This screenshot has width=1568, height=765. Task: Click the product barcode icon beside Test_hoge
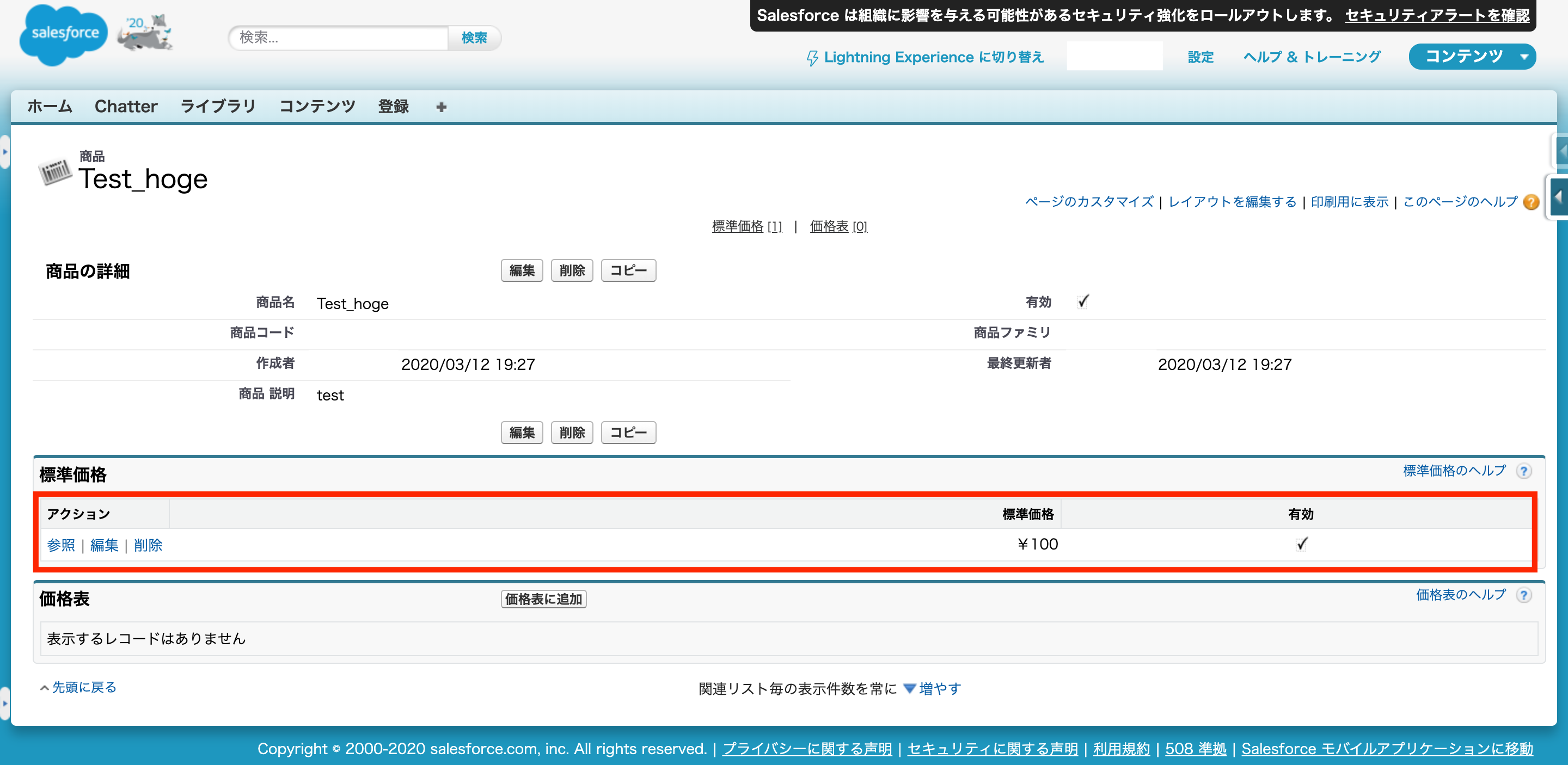point(55,171)
